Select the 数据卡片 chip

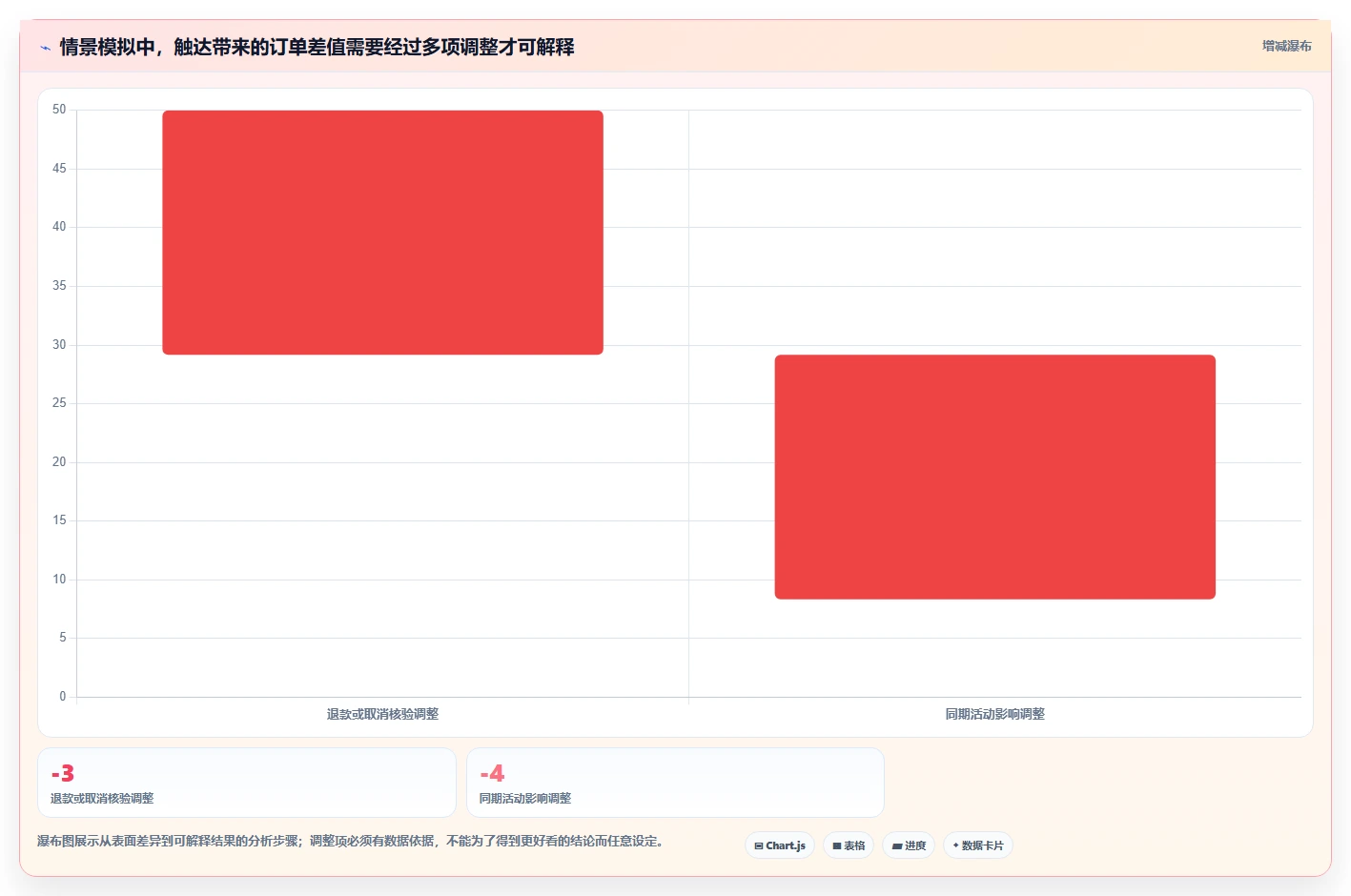(x=978, y=845)
